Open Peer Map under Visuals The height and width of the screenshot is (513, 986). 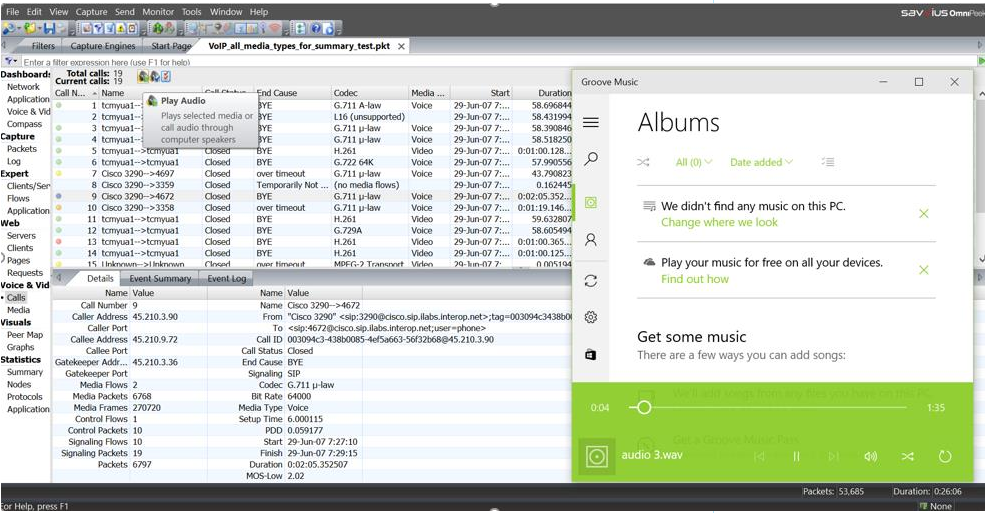point(25,335)
